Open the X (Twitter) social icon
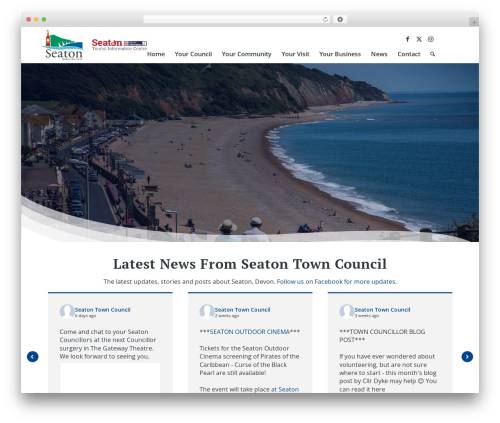 [x=419, y=39]
